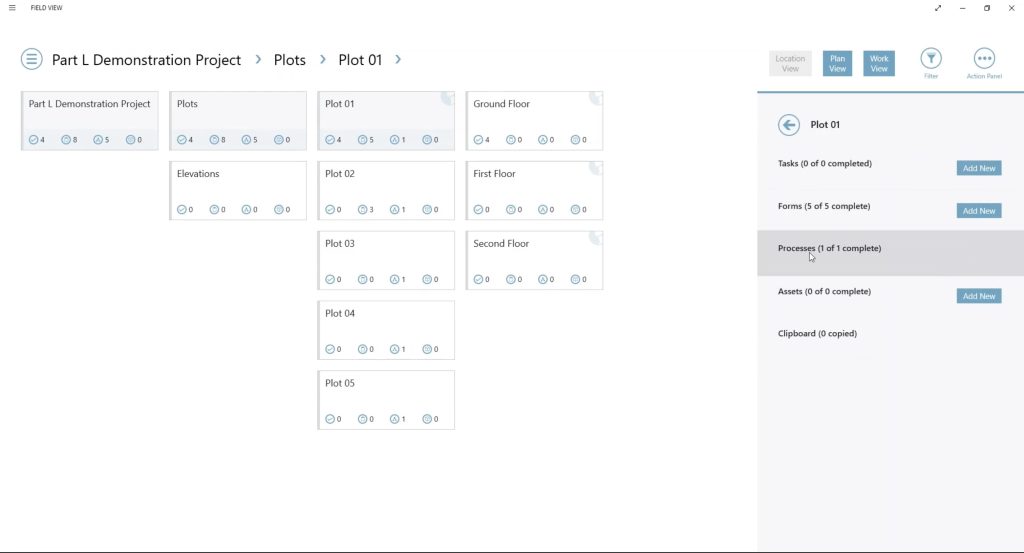Open the Clipboard (0 copied) row

[817, 334]
